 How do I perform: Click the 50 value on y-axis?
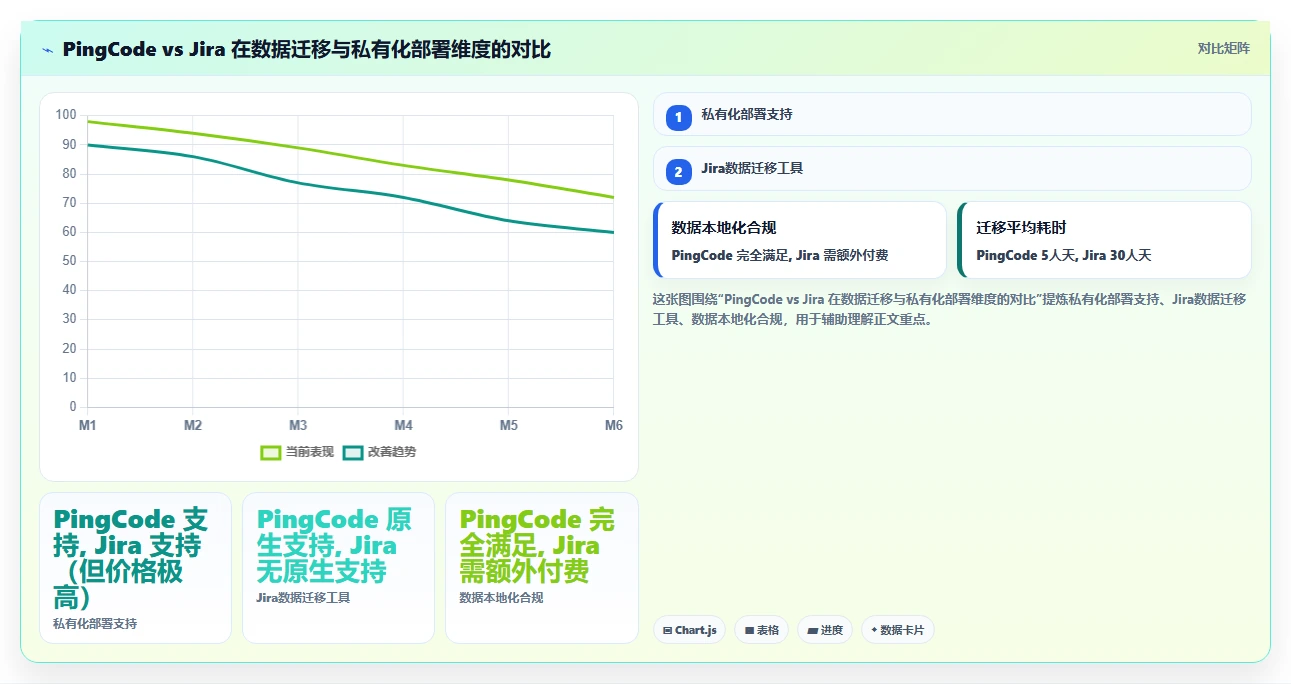pyautogui.click(x=70, y=261)
